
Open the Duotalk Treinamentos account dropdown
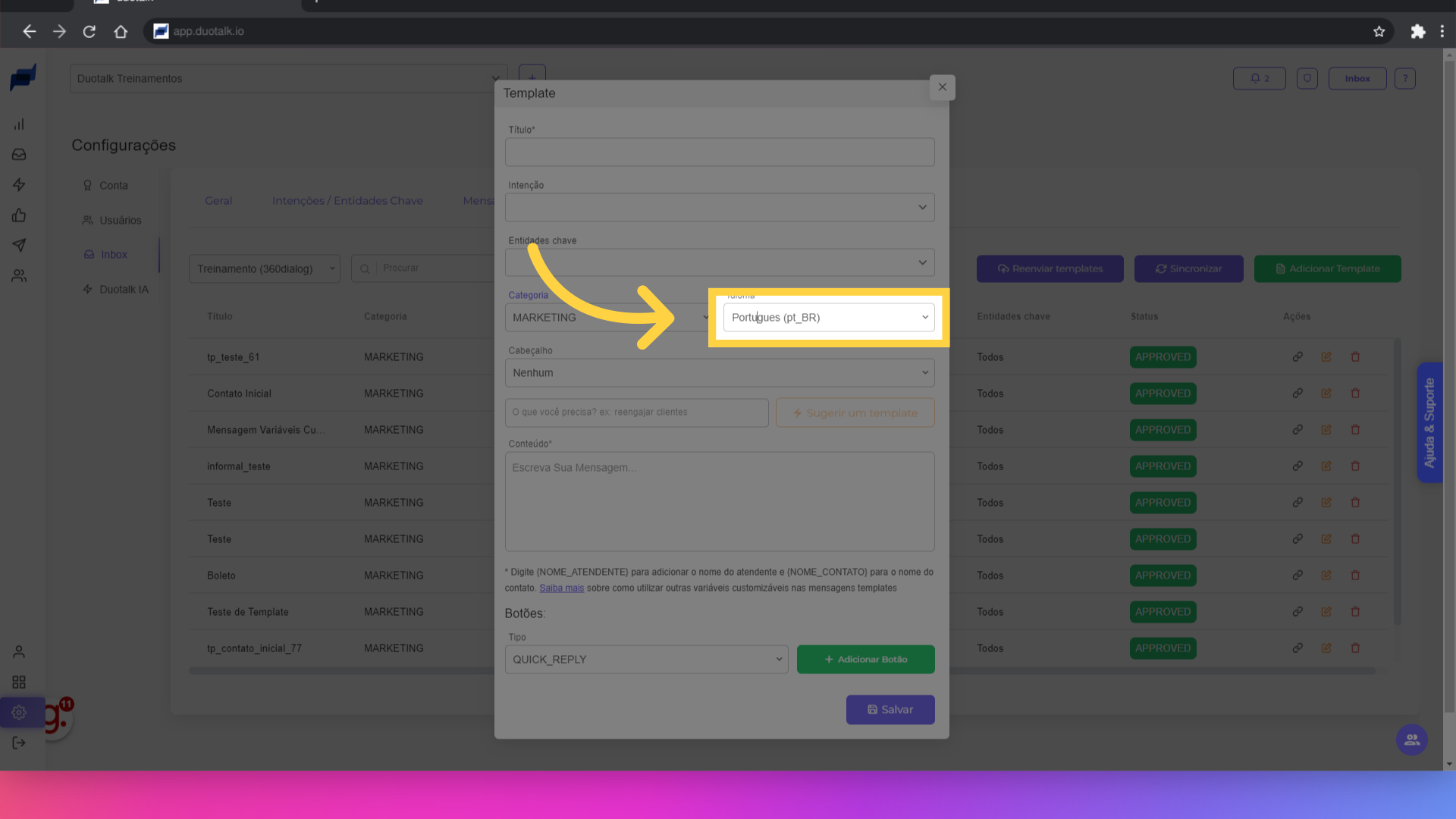click(x=288, y=79)
